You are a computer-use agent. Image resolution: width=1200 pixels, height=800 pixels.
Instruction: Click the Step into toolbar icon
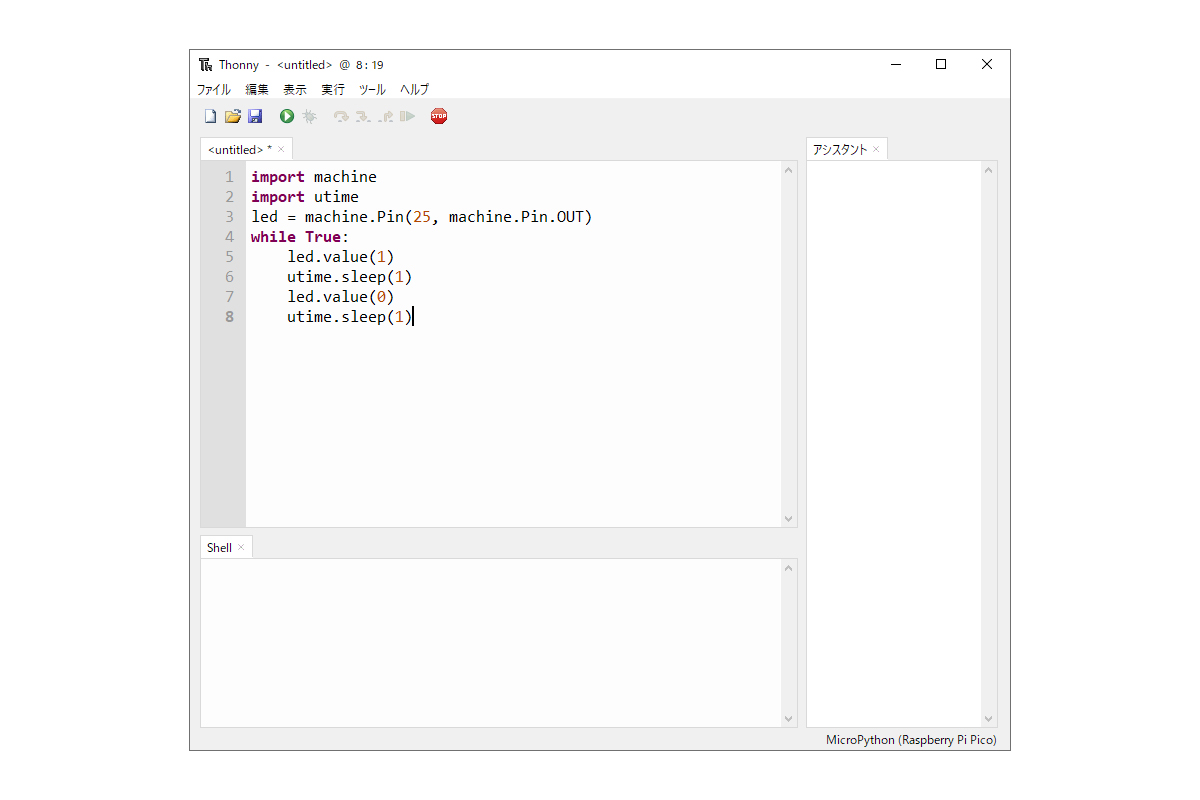point(363,117)
